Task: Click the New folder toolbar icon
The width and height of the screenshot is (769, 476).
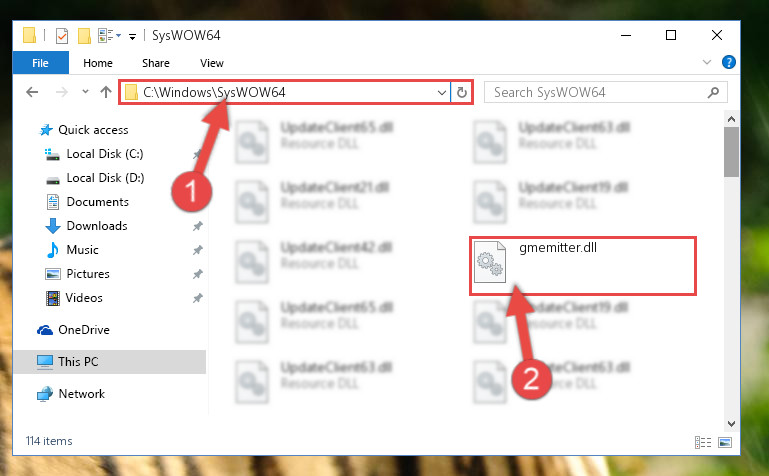Action: tap(84, 36)
